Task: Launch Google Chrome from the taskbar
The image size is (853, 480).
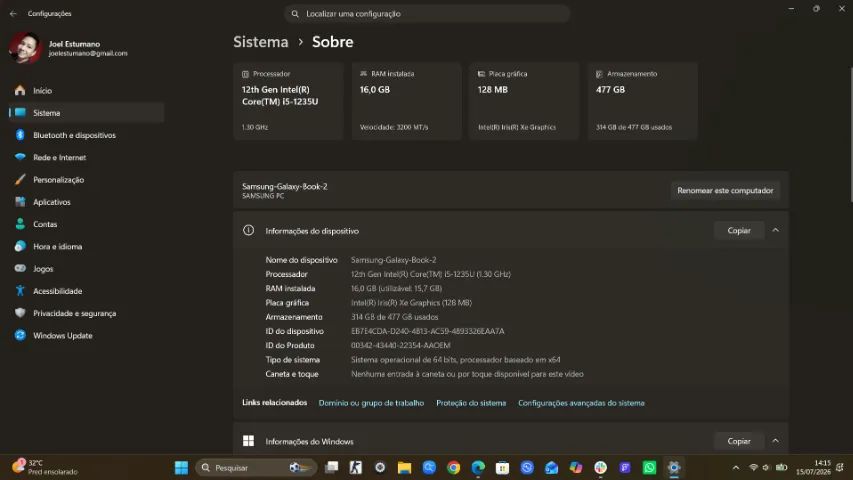Action: pyautogui.click(x=453, y=467)
